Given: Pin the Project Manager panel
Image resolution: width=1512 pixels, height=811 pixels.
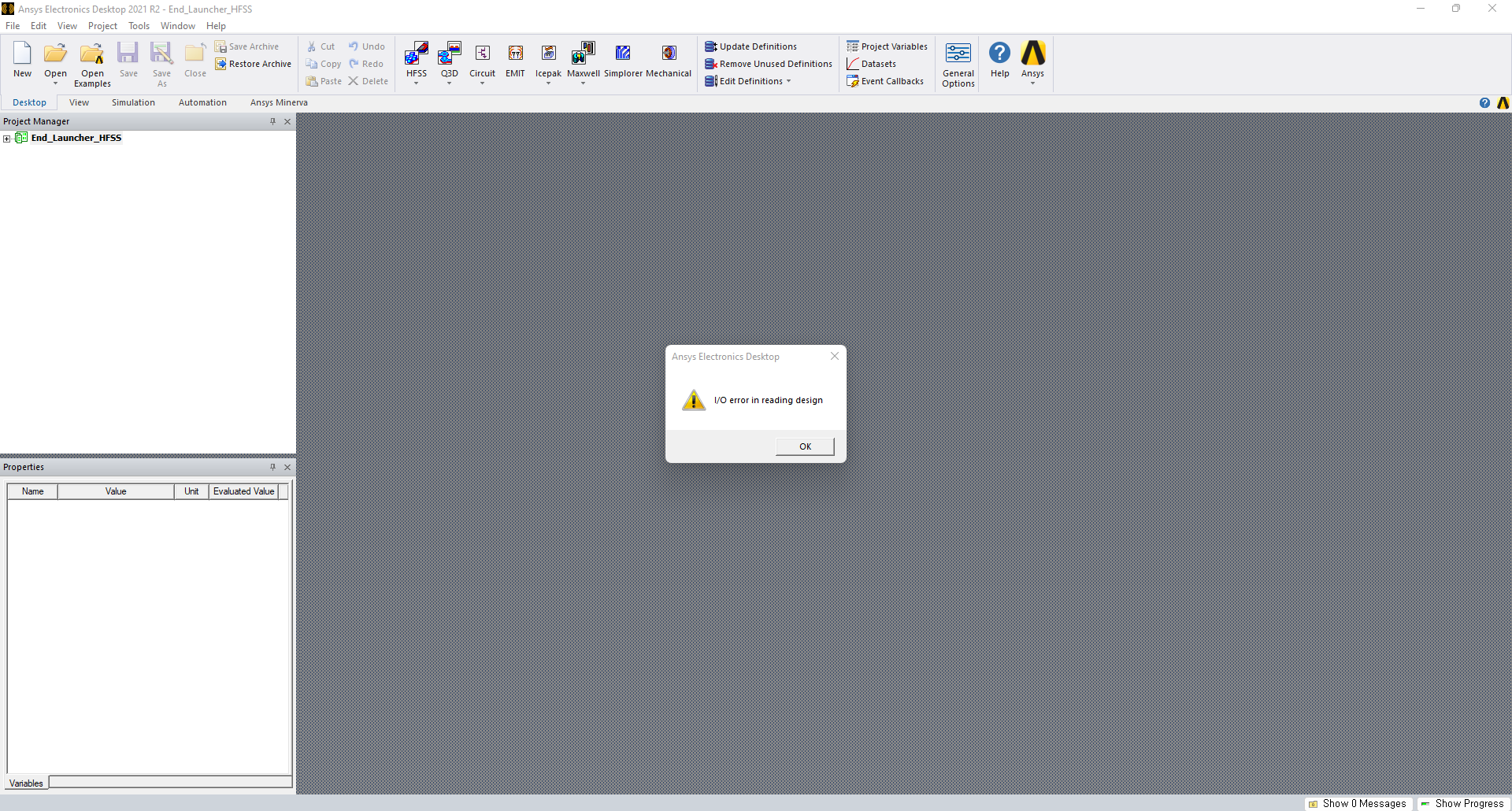Looking at the screenshot, I should coord(273,121).
